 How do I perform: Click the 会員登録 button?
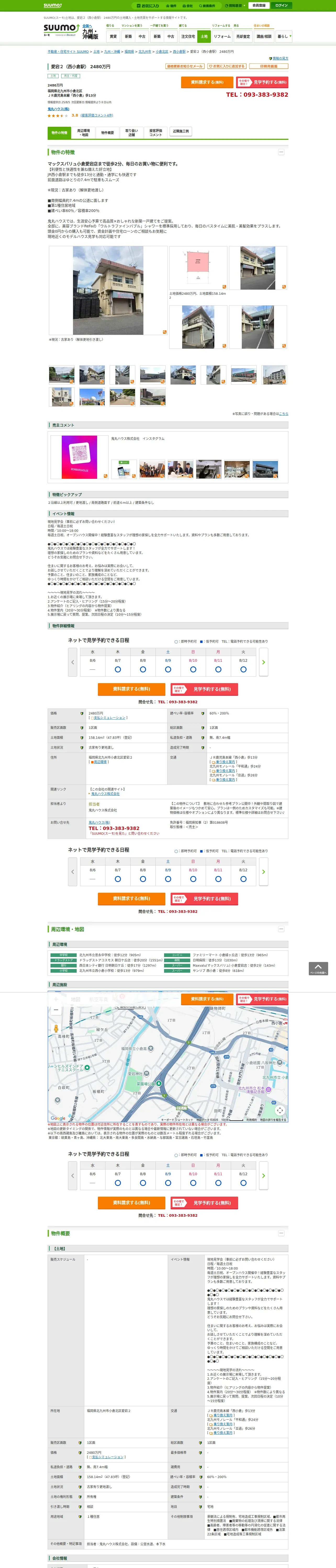coord(259,5)
